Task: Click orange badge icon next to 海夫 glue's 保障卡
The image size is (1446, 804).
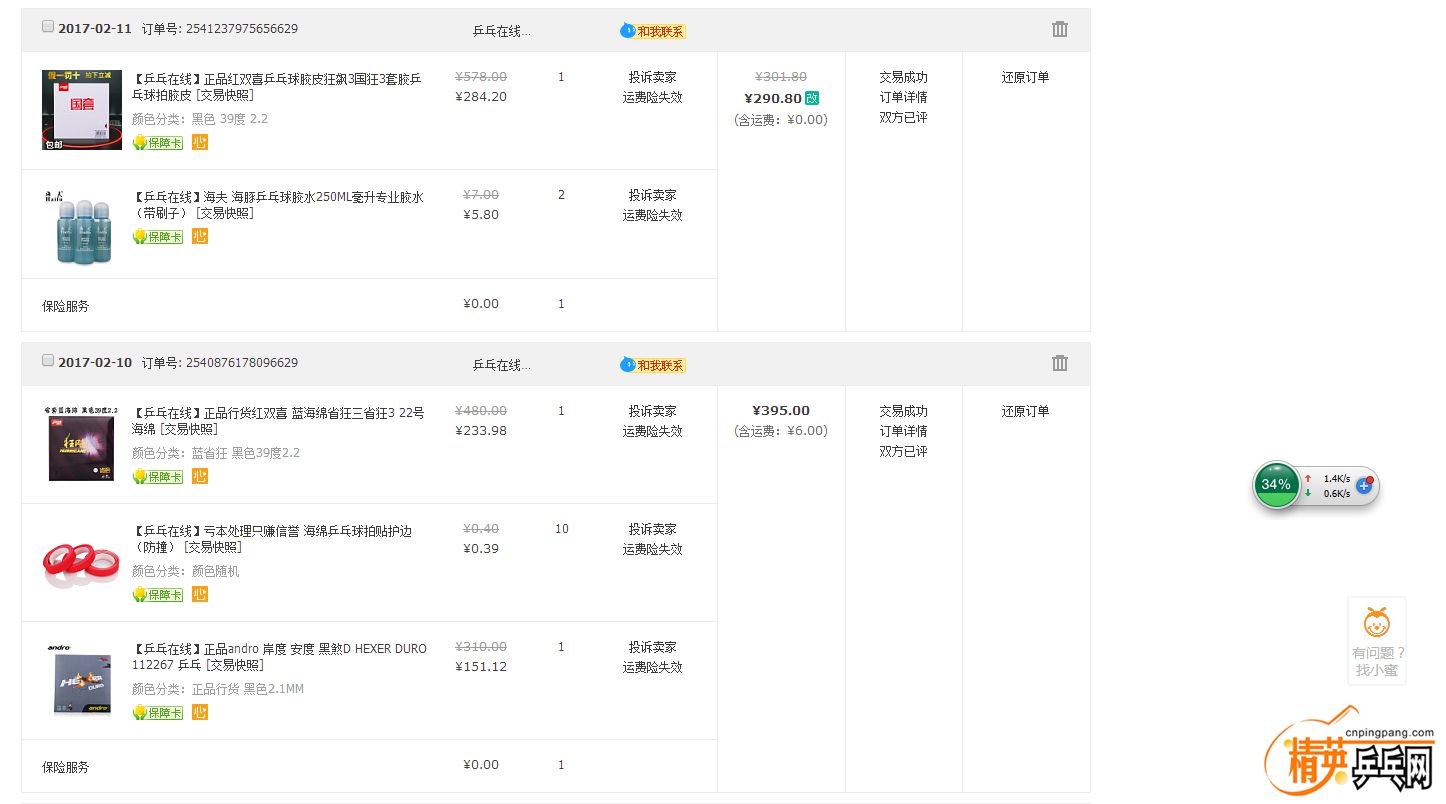Action: point(200,237)
